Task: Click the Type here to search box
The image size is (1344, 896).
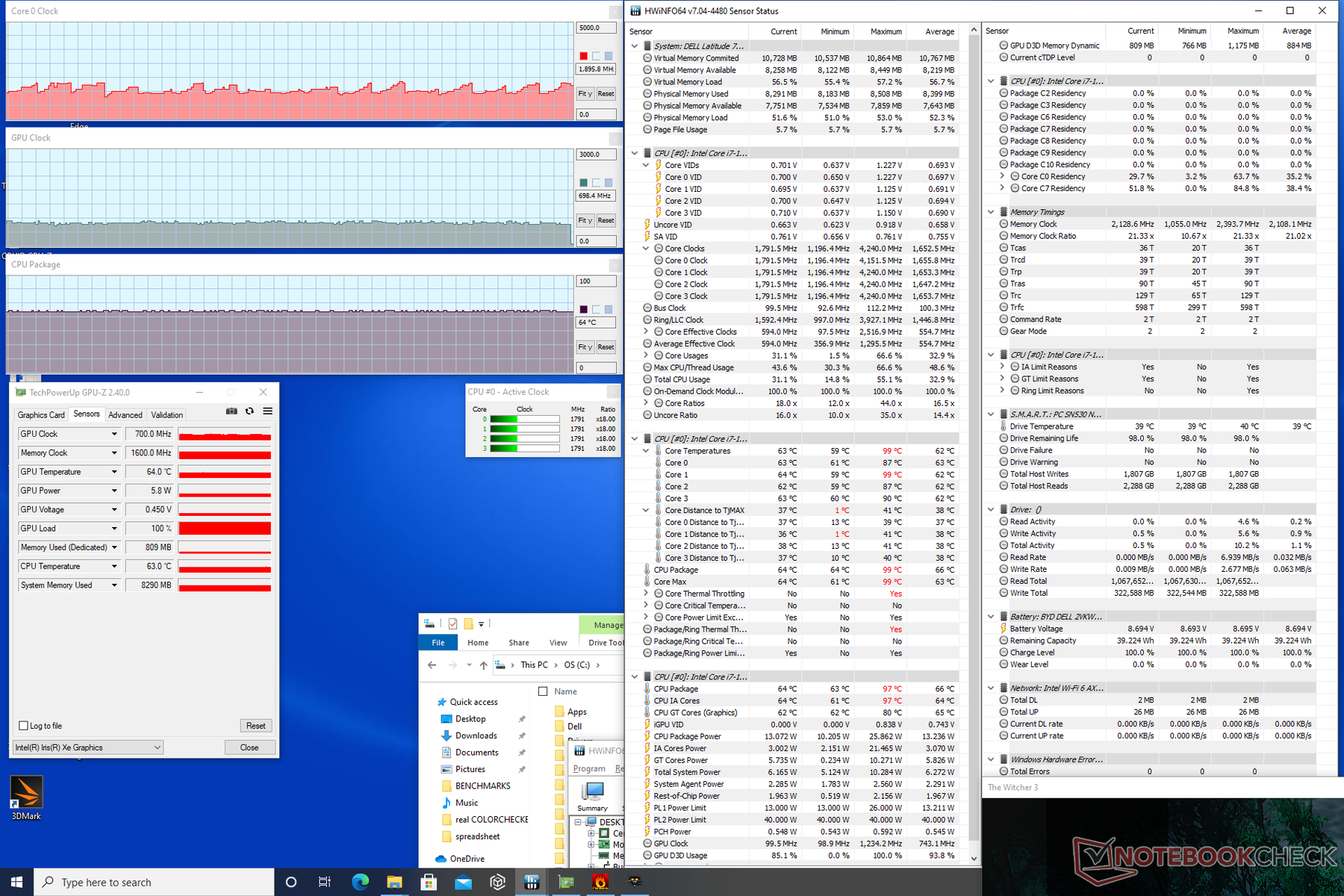Action: pyautogui.click(x=154, y=882)
